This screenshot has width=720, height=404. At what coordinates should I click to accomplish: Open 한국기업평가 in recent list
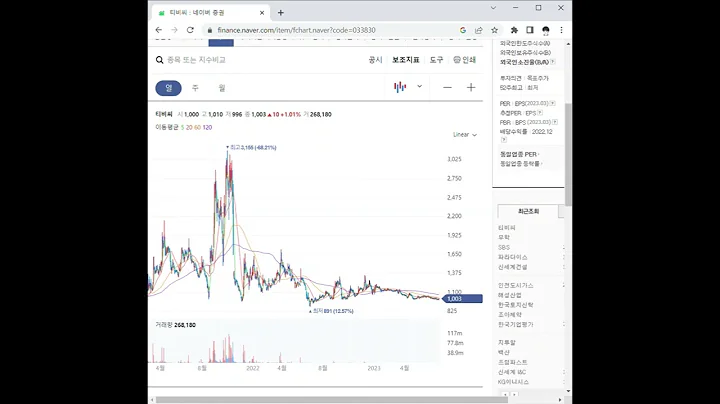516,324
